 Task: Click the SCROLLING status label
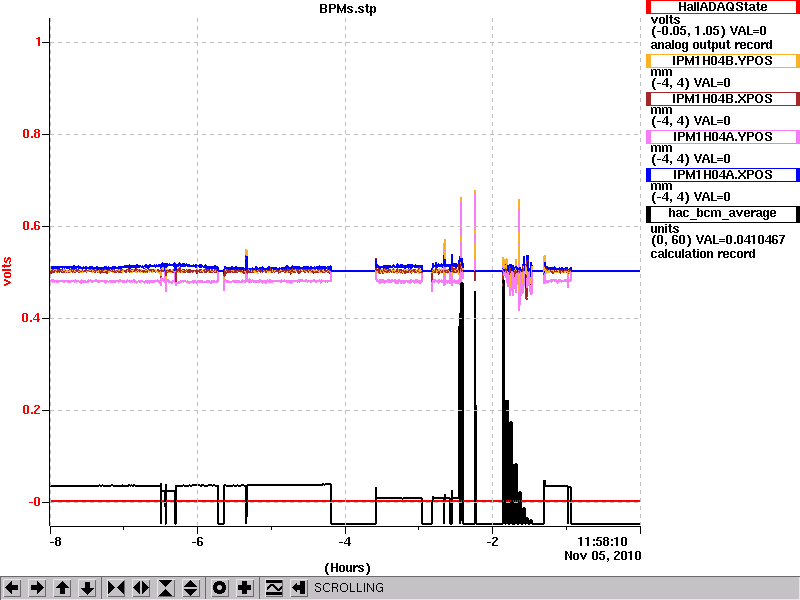point(349,588)
